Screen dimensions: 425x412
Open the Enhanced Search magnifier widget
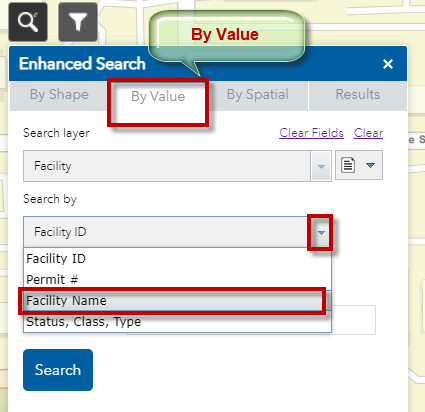28,22
